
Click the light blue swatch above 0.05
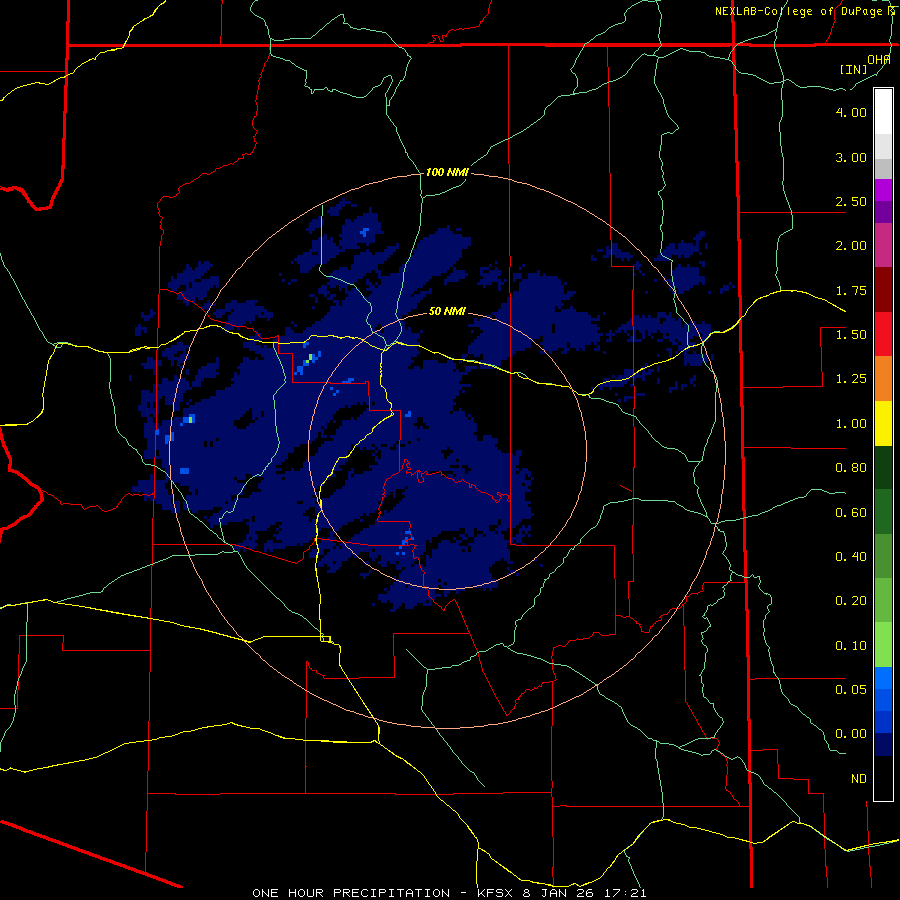883,678
